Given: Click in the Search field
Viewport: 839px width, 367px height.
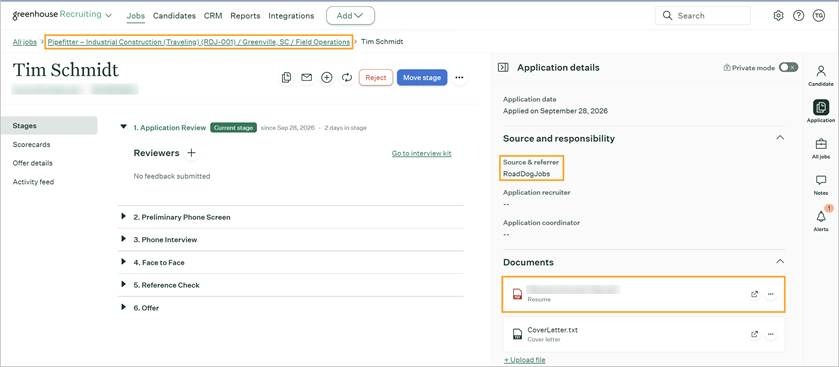Looking at the screenshot, I should [x=703, y=16].
